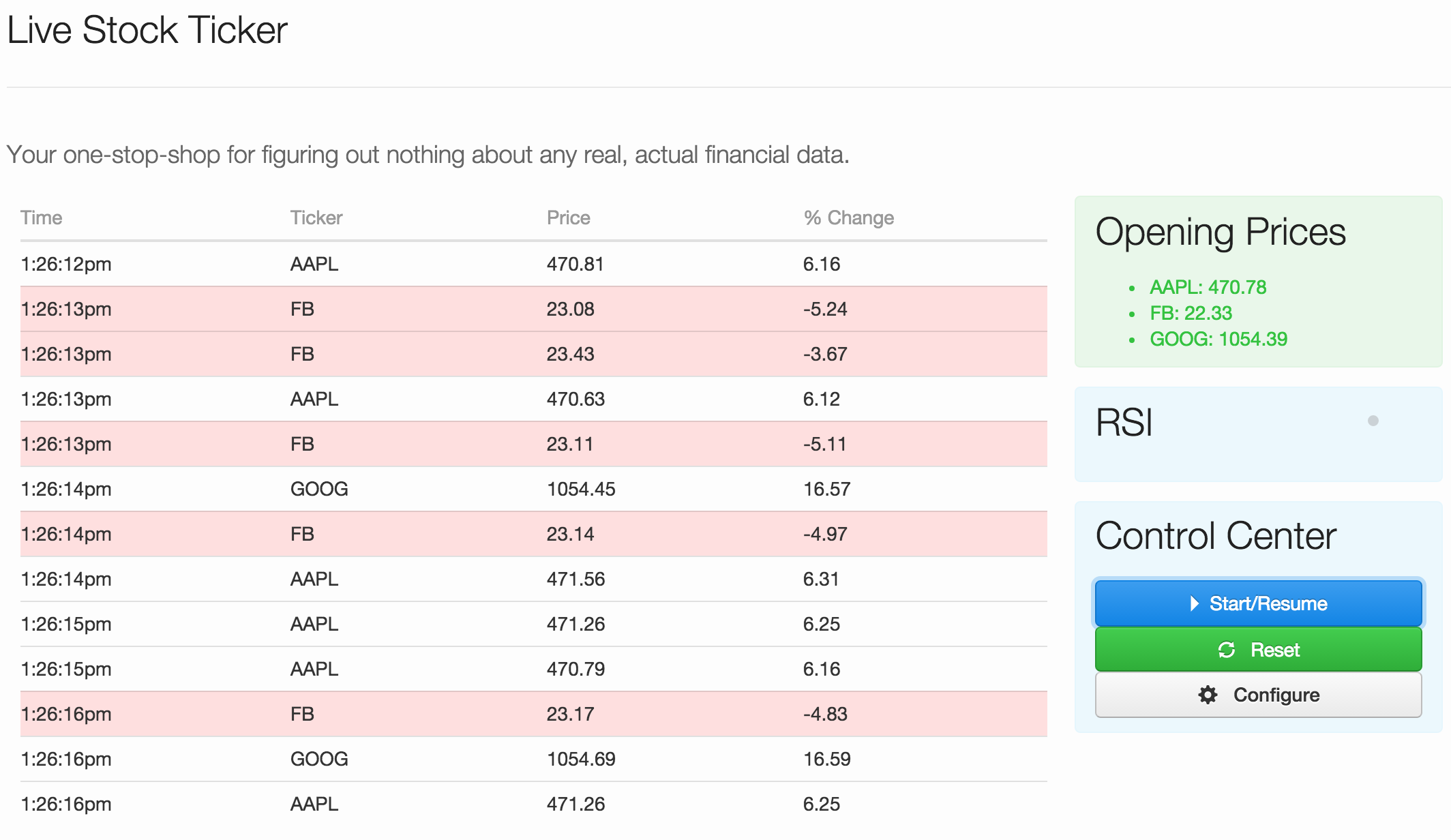
Task: Click the Price column header
Action: click(568, 217)
